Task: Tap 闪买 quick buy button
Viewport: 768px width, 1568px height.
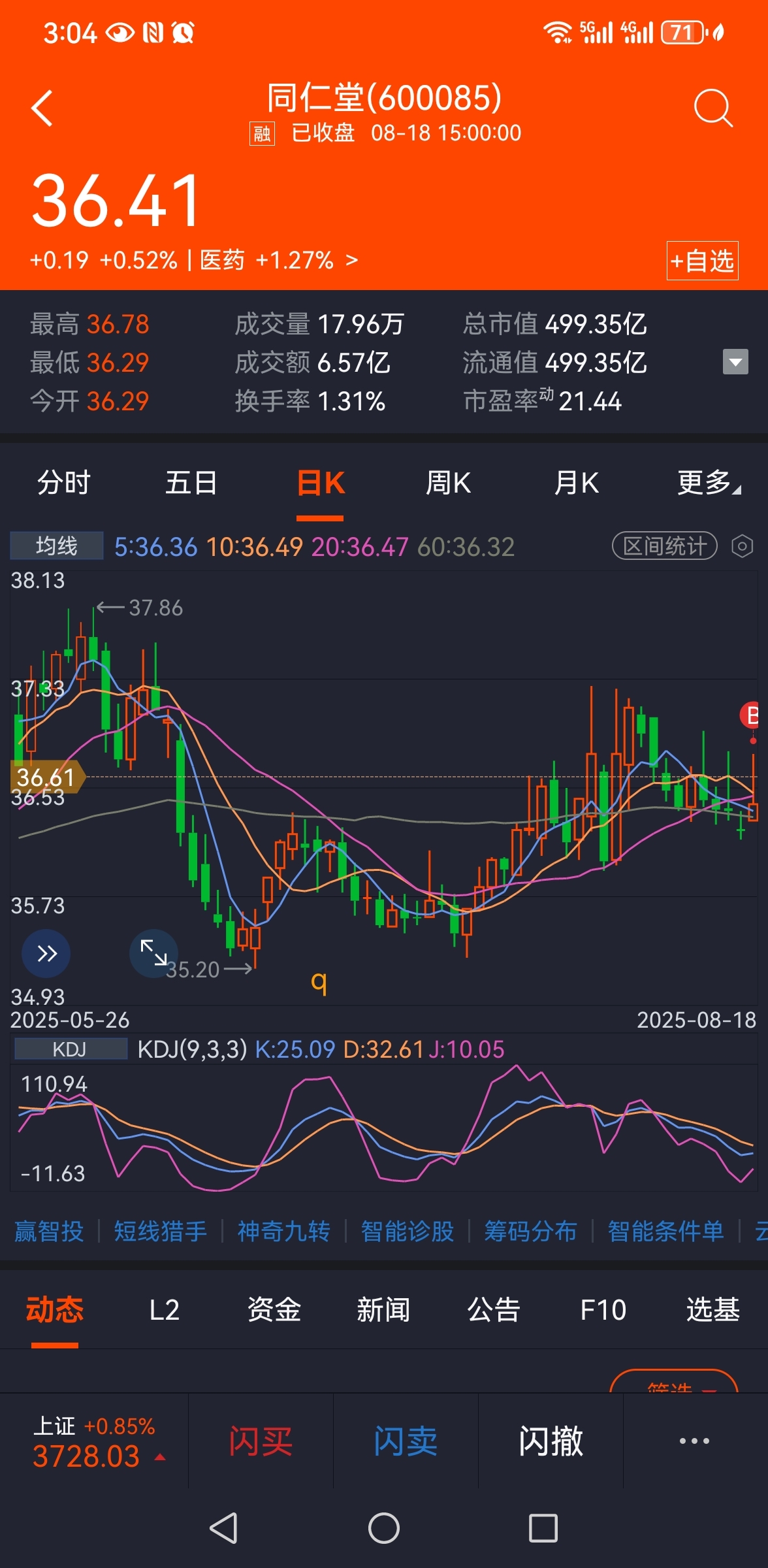Action: pyautogui.click(x=261, y=1442)
